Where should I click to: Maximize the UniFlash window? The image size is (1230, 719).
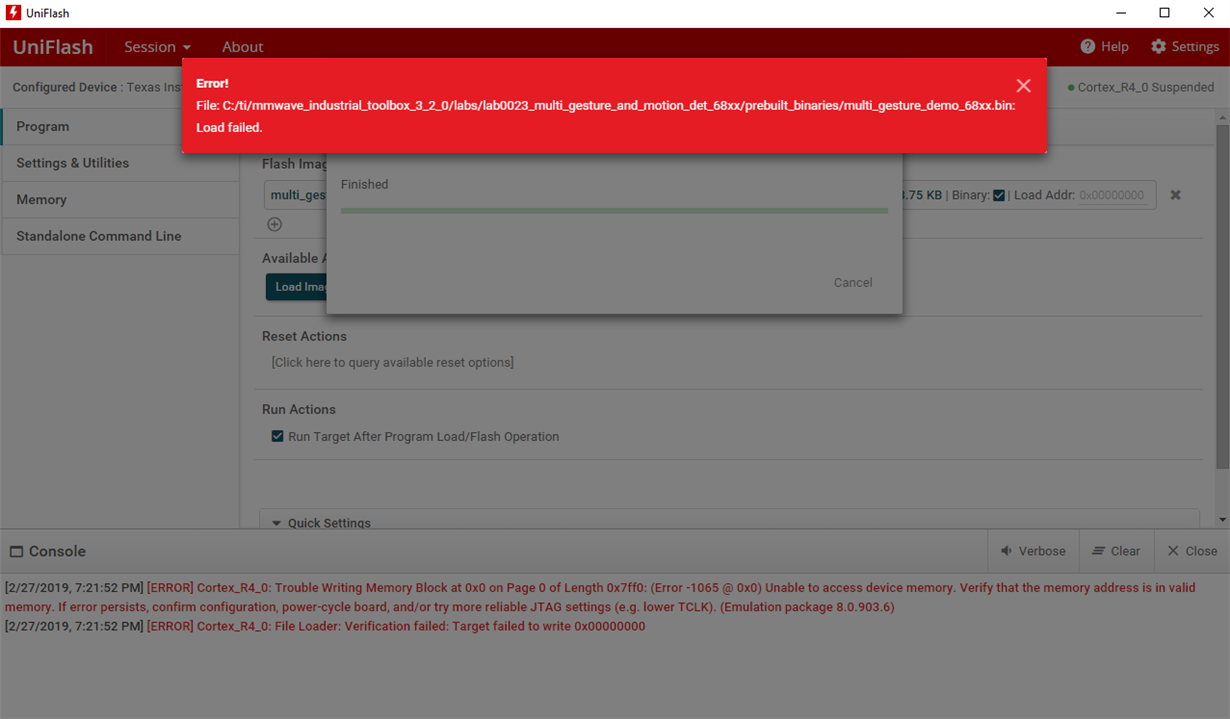point(1164,13)
